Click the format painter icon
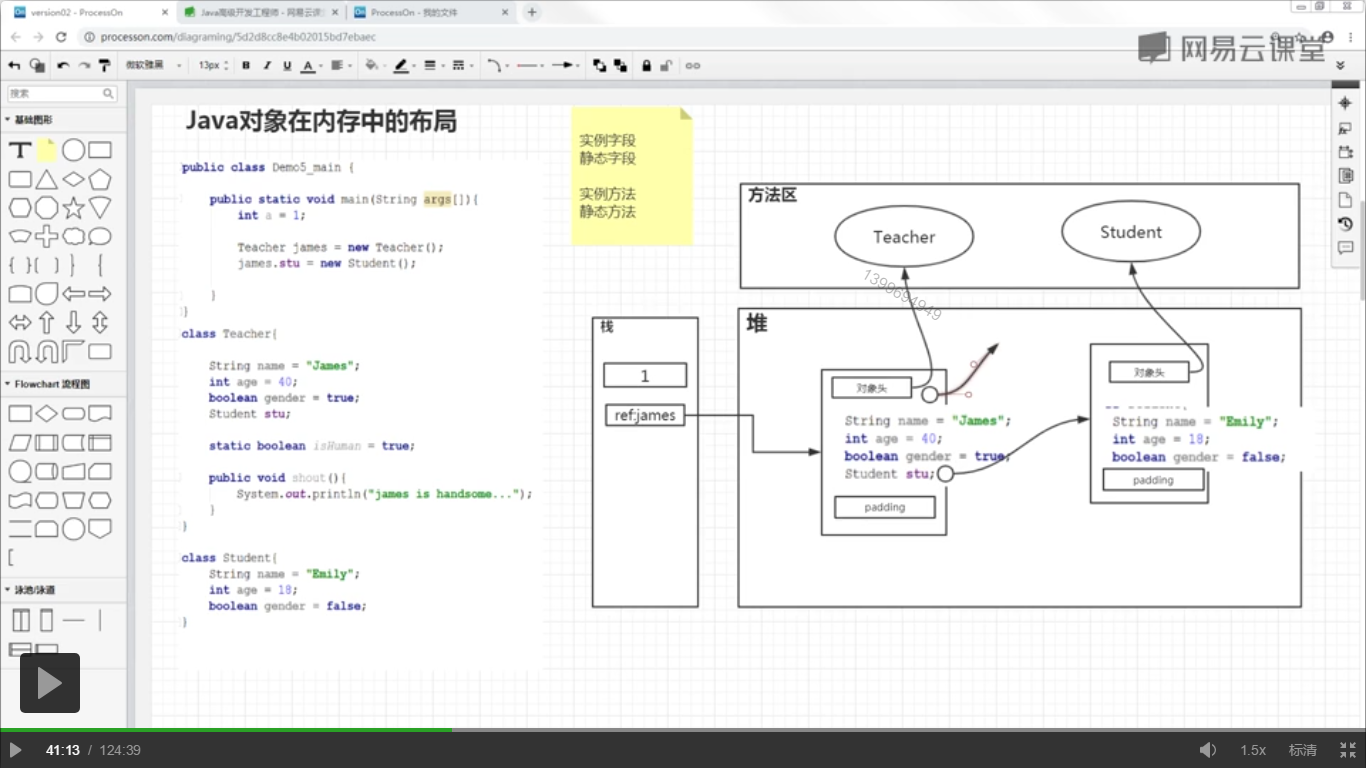This screenshot has width=1366, height=768. pyautogui.click(x=103, y=65)
